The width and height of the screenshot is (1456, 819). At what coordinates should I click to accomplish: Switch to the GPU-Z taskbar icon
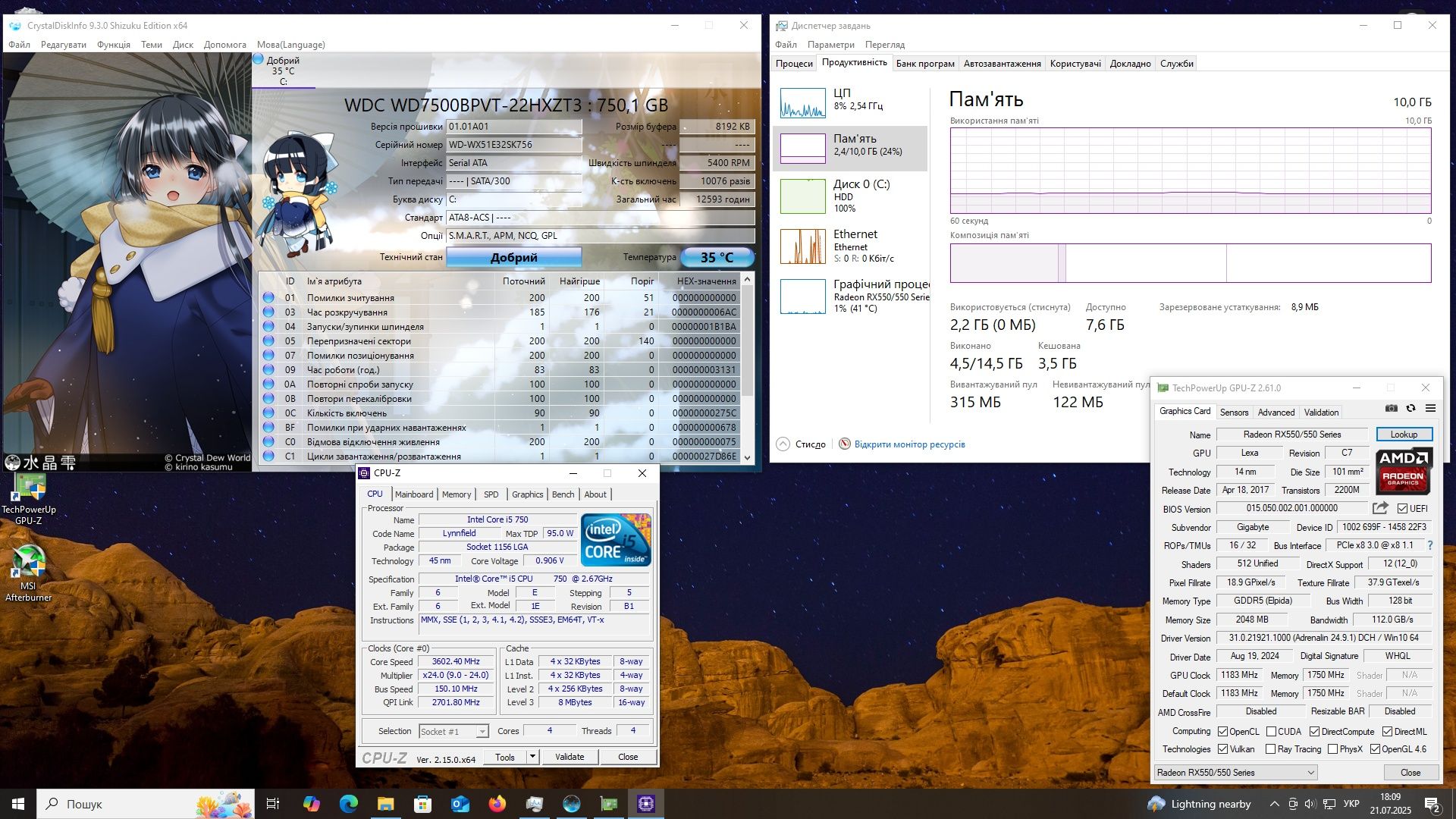click(x=609, y=804)
